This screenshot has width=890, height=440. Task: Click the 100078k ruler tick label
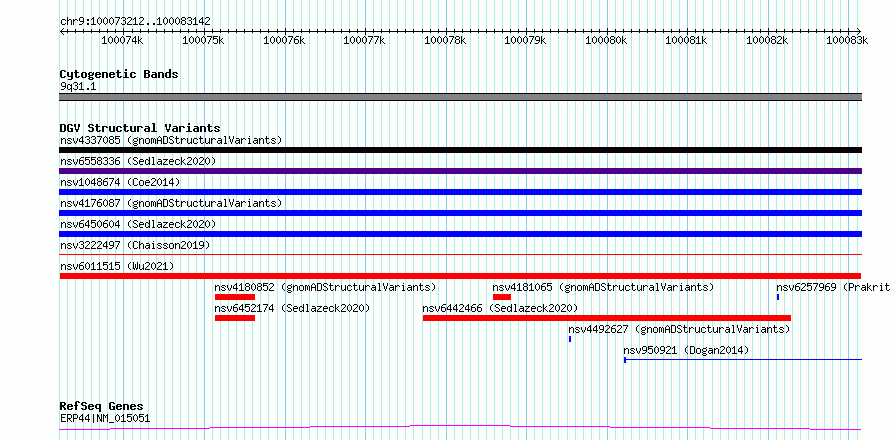coord(446,40)
